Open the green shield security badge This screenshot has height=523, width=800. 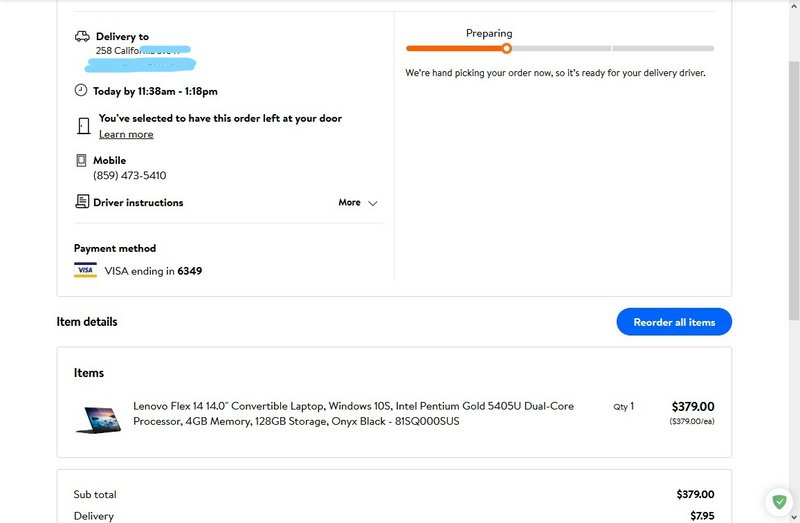[778, 501]
